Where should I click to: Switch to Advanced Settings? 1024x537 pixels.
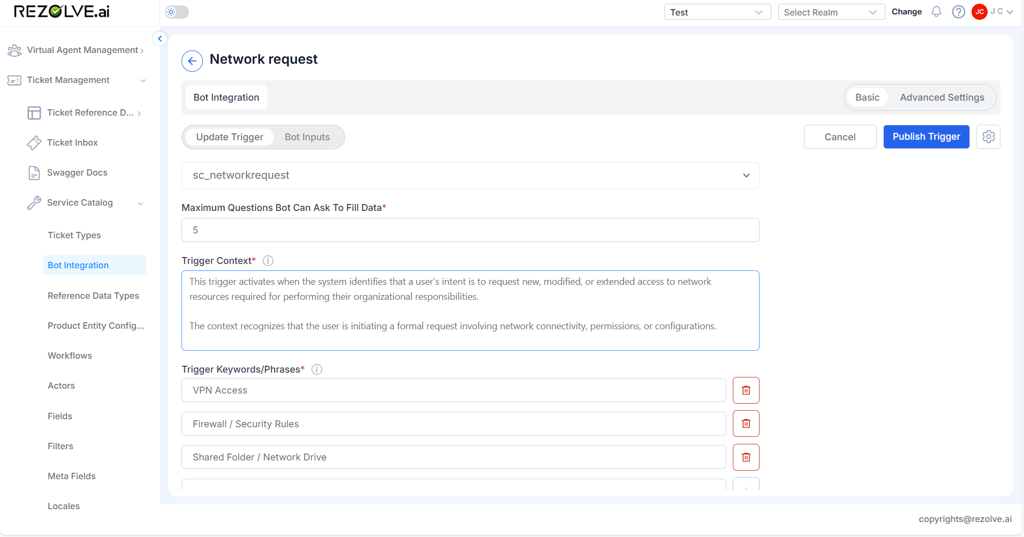942,97
